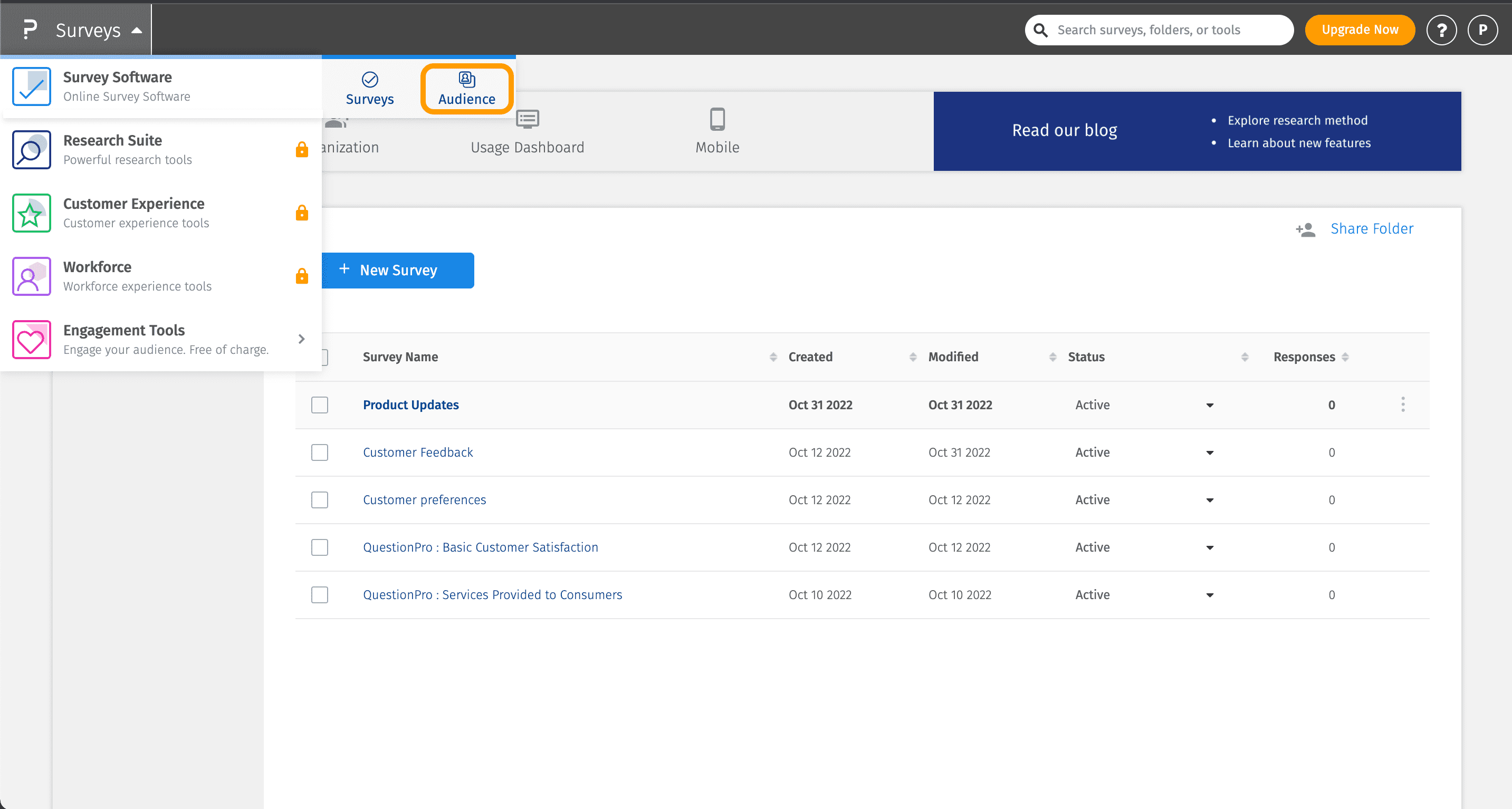The height and width of the screenshot is (809, 1512).
Task: Click the Customer Experience star icon
Action: [31, 213]
